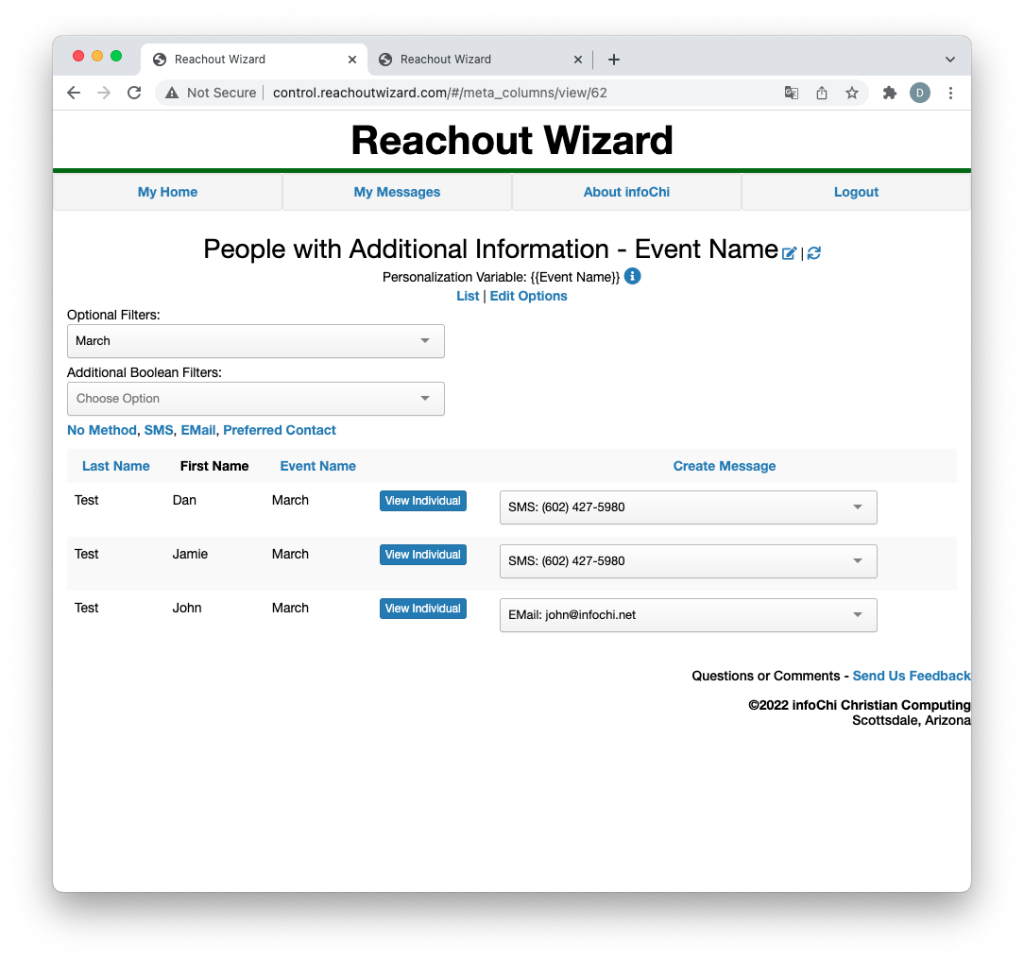Open the Optional Filters dropdown showing March
1024x962 pixels.
click(256, 341)
